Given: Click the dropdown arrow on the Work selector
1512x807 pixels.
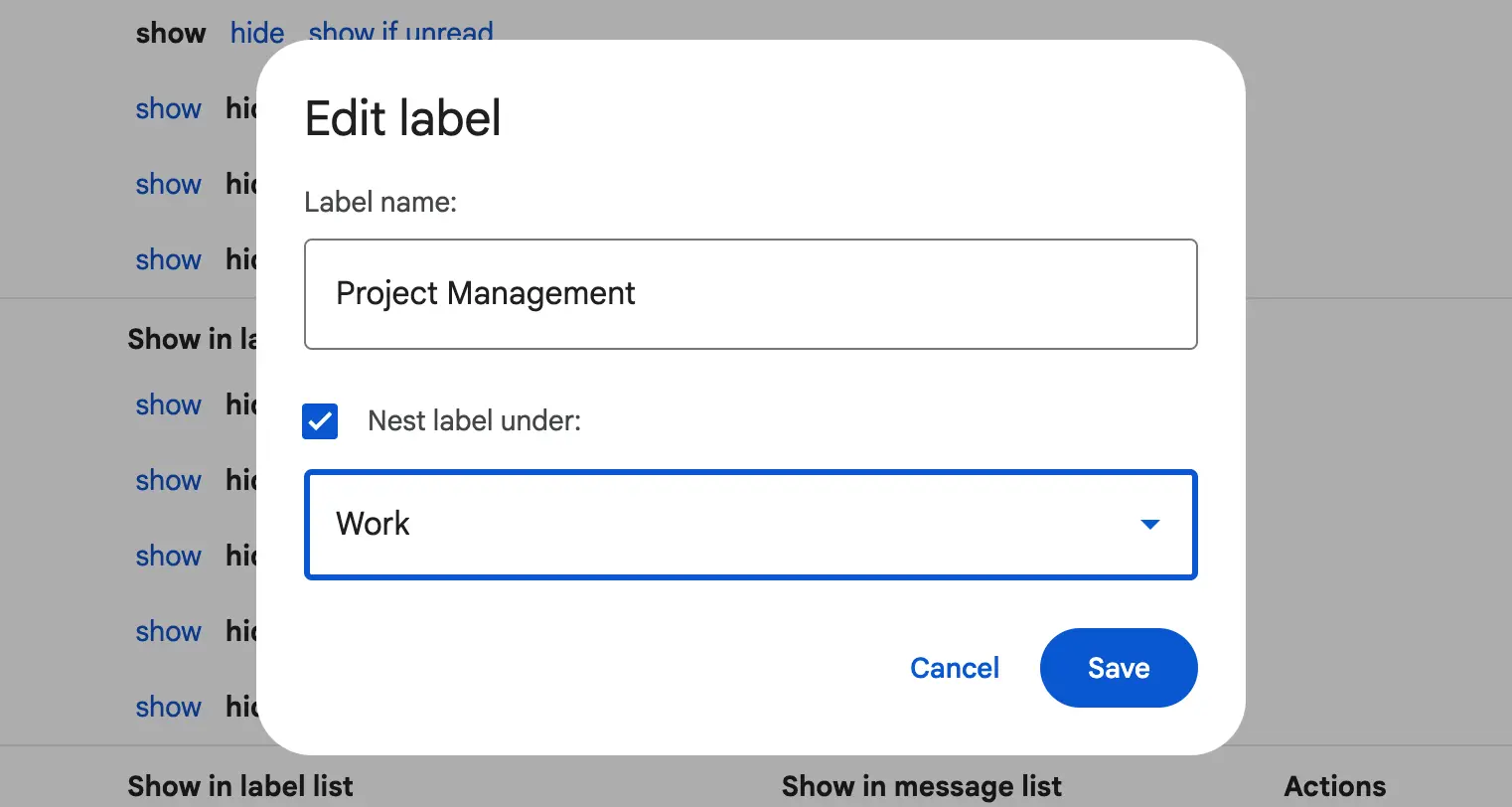Looking at the screenshot, I should [1149, 524].
